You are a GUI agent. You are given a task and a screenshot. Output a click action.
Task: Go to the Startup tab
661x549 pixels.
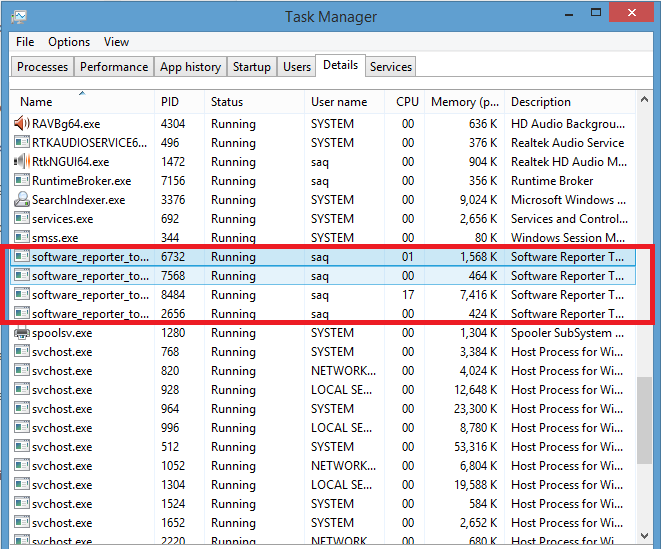[x=251, y=67]
